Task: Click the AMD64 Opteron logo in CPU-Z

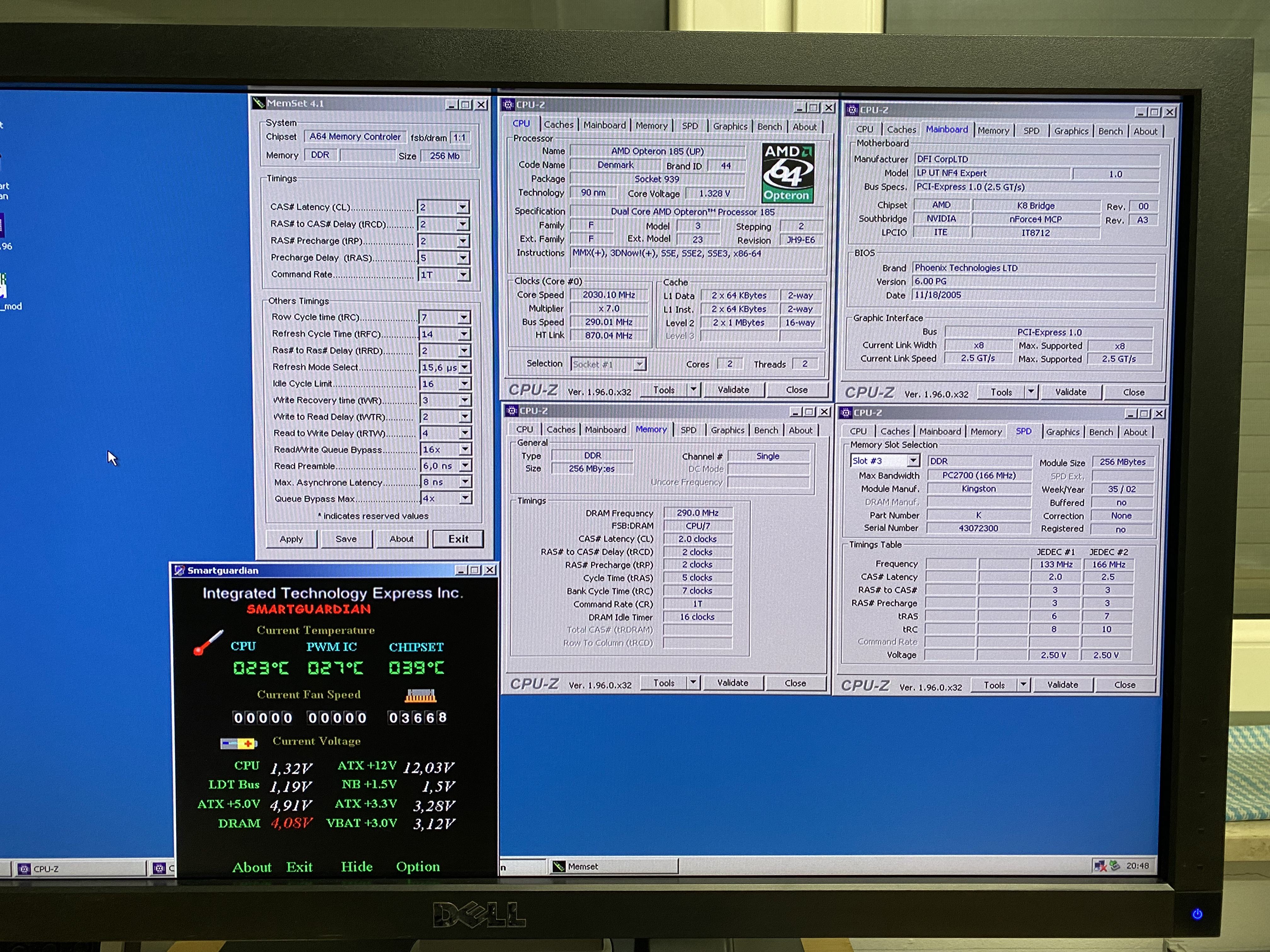Action: coord(788,173)
